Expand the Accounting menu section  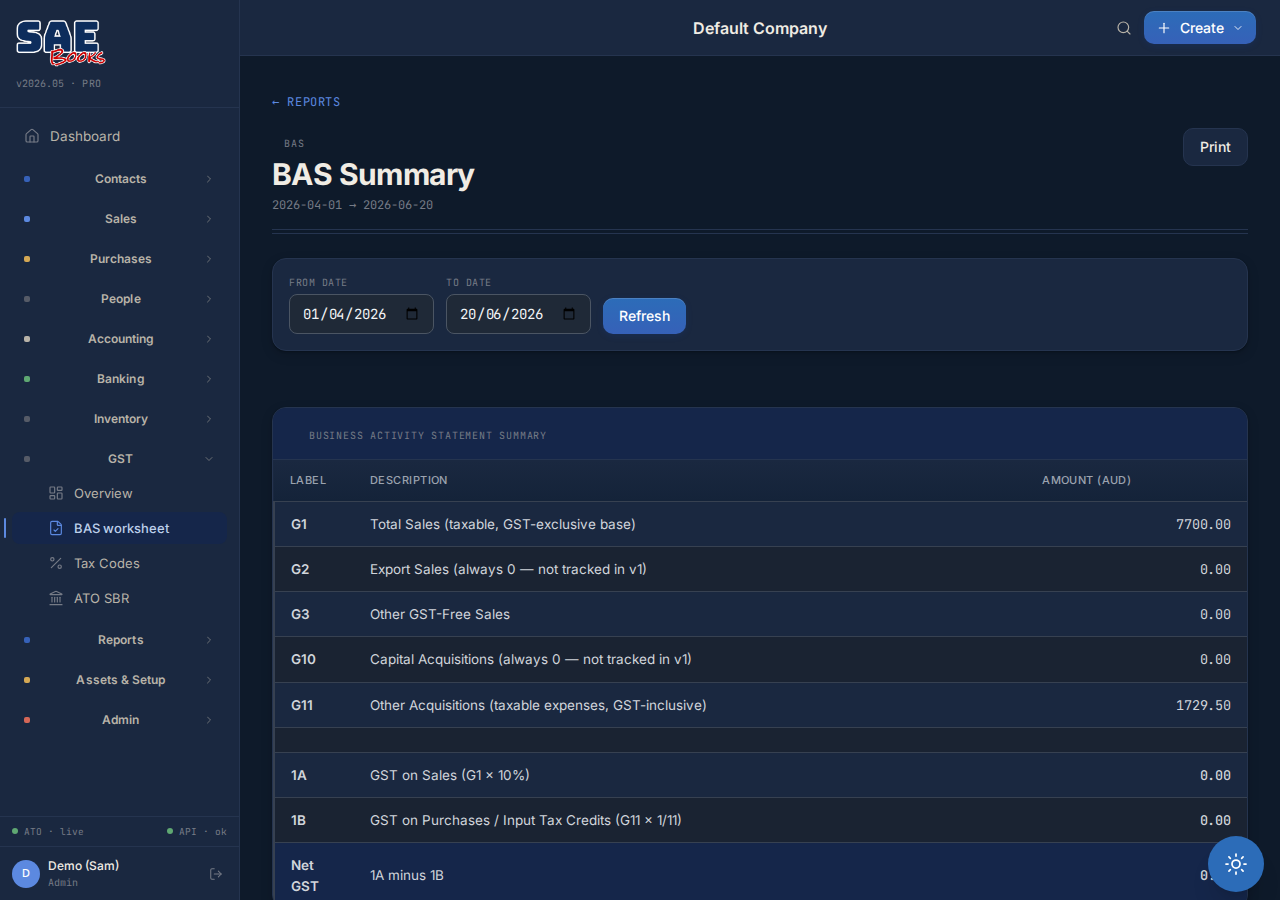(x=120, y=339)
